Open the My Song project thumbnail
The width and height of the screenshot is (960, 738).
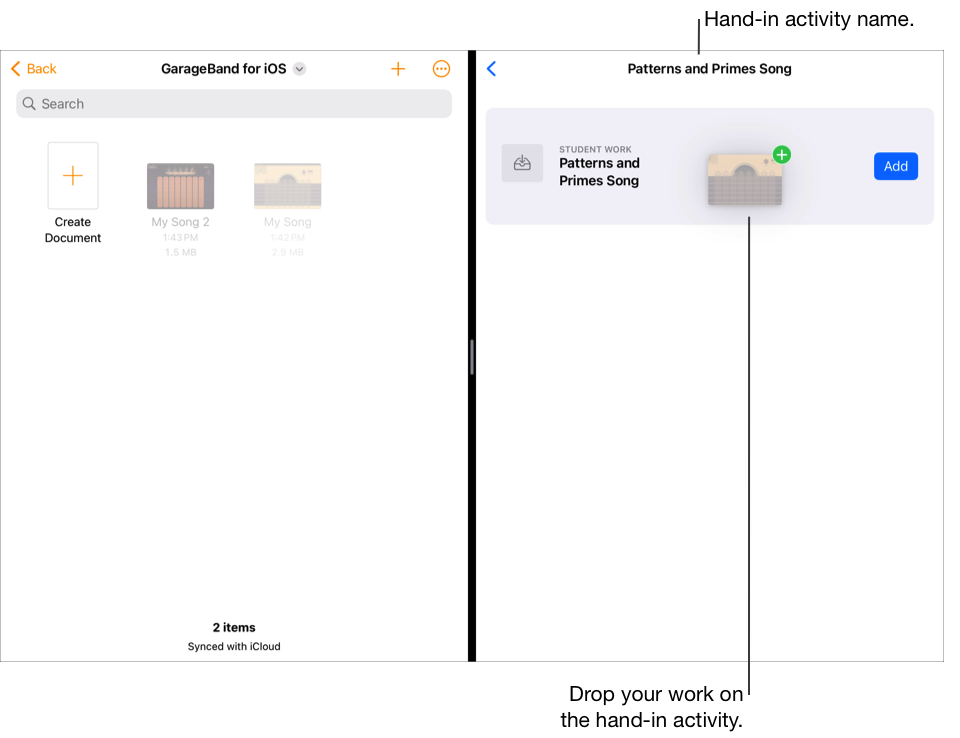click(287, 185)
